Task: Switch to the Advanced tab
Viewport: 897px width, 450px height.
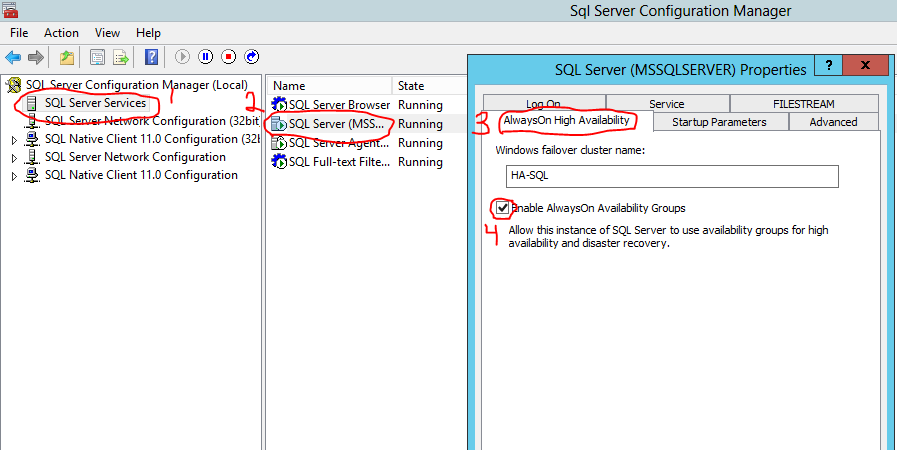Action: point(833,122)
